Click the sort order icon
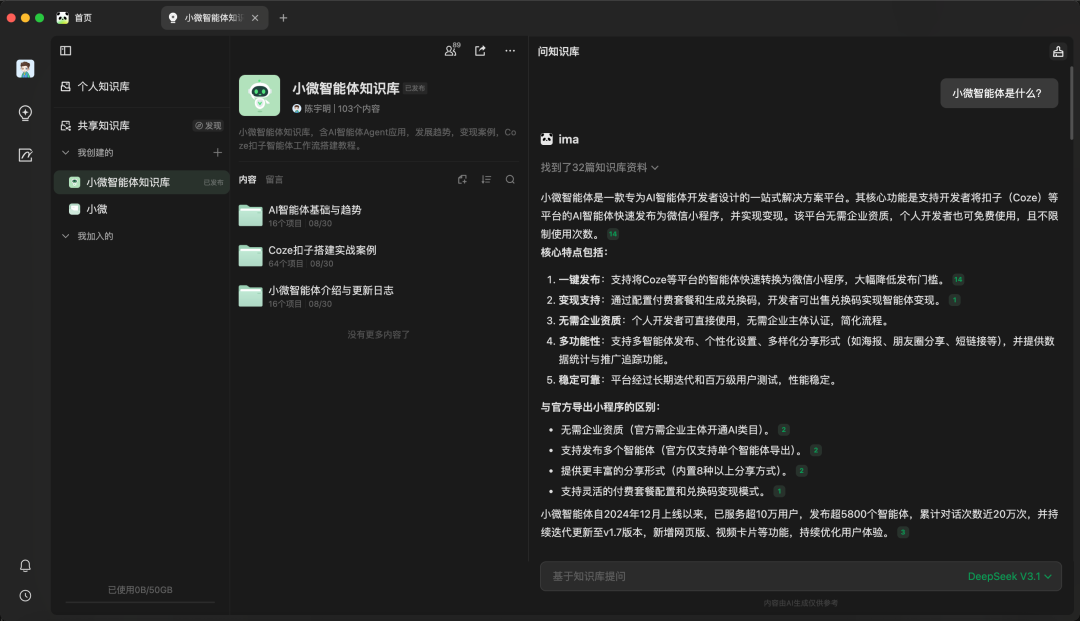The width and height of the screenshot is (1080, 621). [x=486, y=180]
